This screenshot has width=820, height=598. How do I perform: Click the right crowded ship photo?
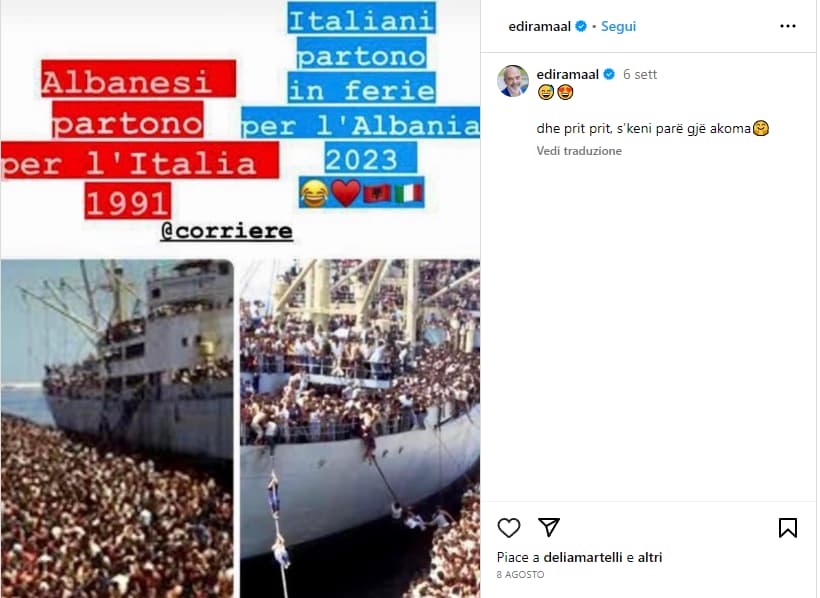point(360,428)
